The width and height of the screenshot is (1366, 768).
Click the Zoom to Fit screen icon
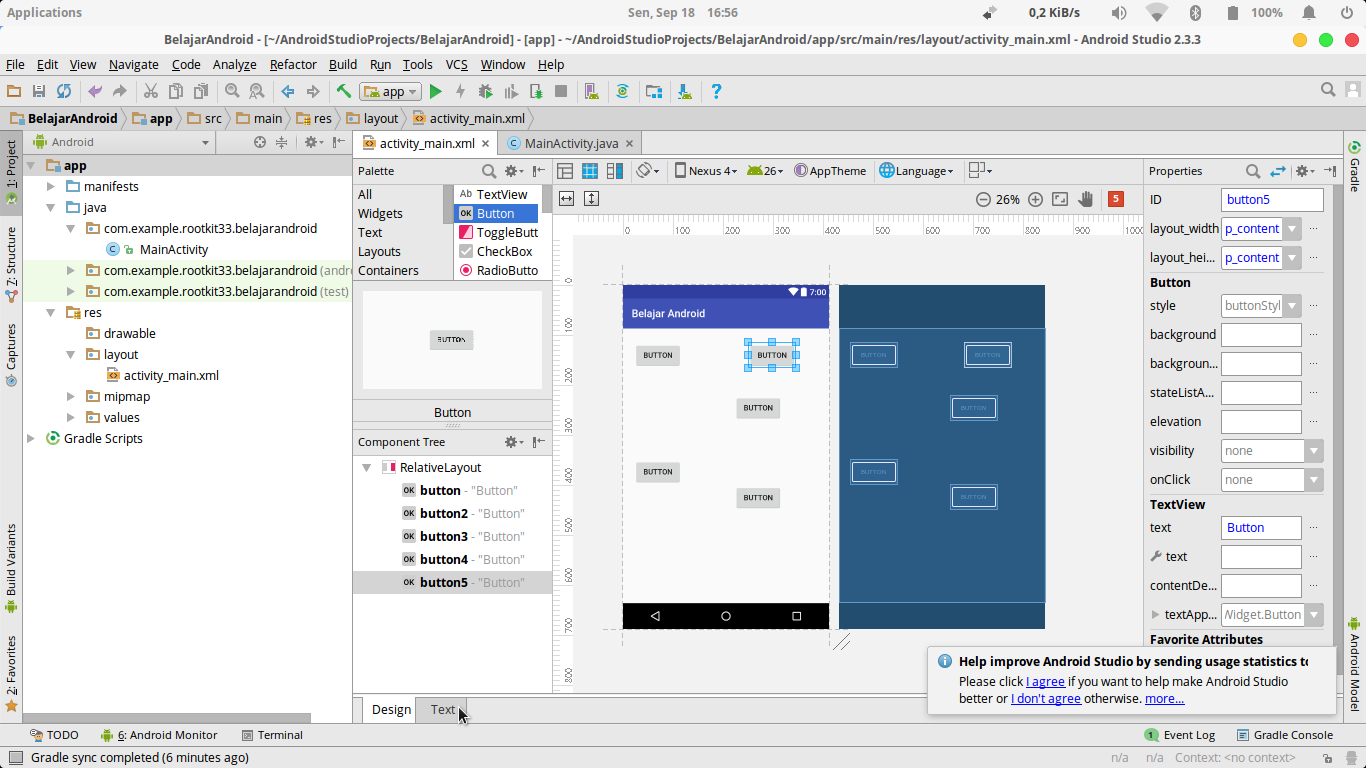pyautogui.click(x=1059, y=199)
